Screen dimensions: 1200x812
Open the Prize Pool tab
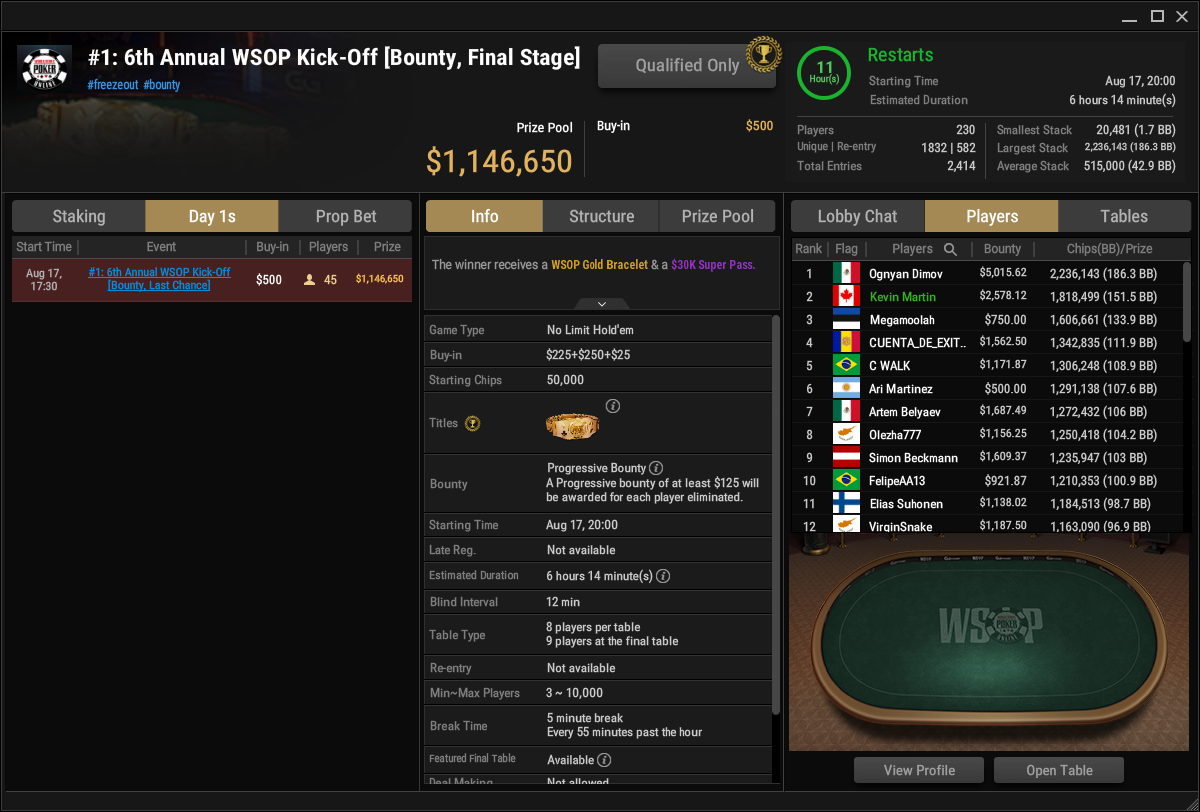tap(718, 216)
